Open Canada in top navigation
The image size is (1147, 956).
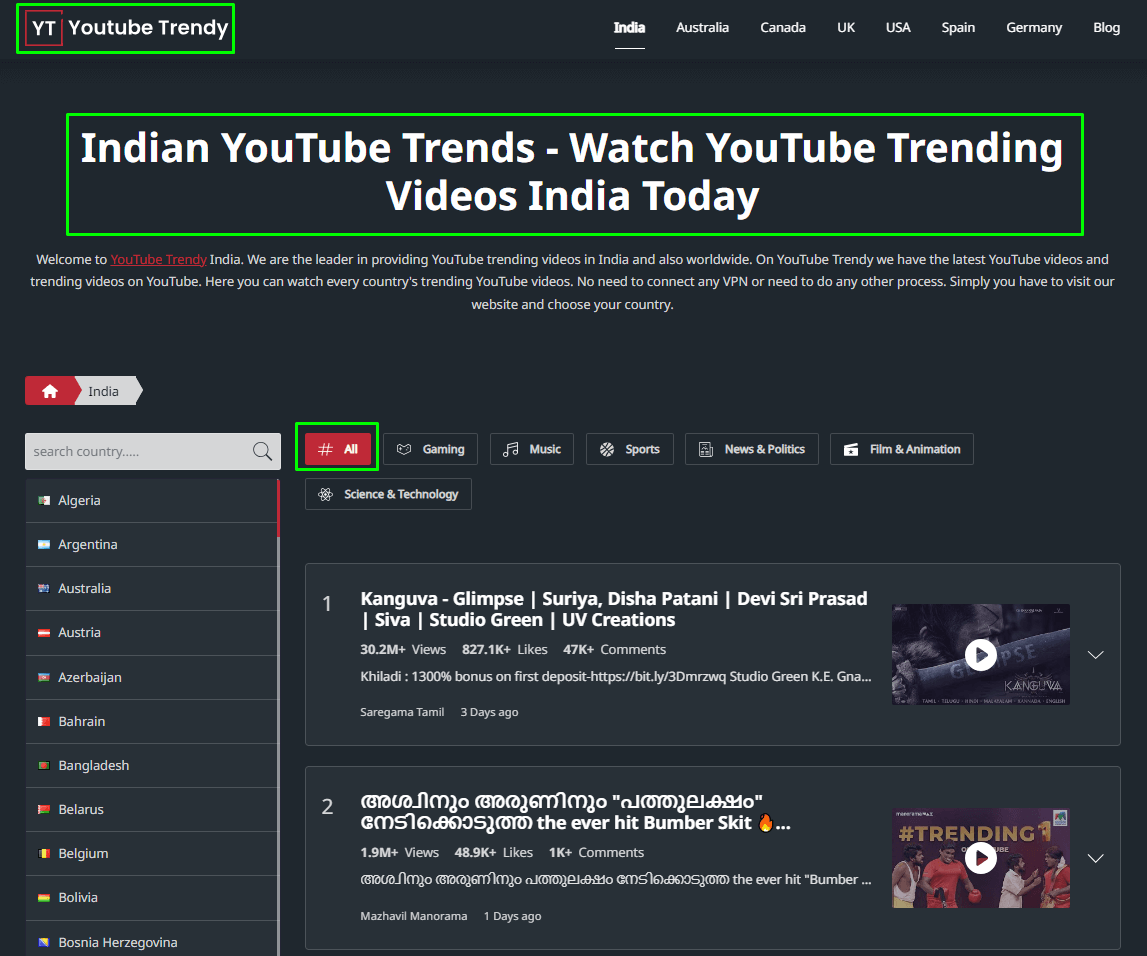click(783, 28)
